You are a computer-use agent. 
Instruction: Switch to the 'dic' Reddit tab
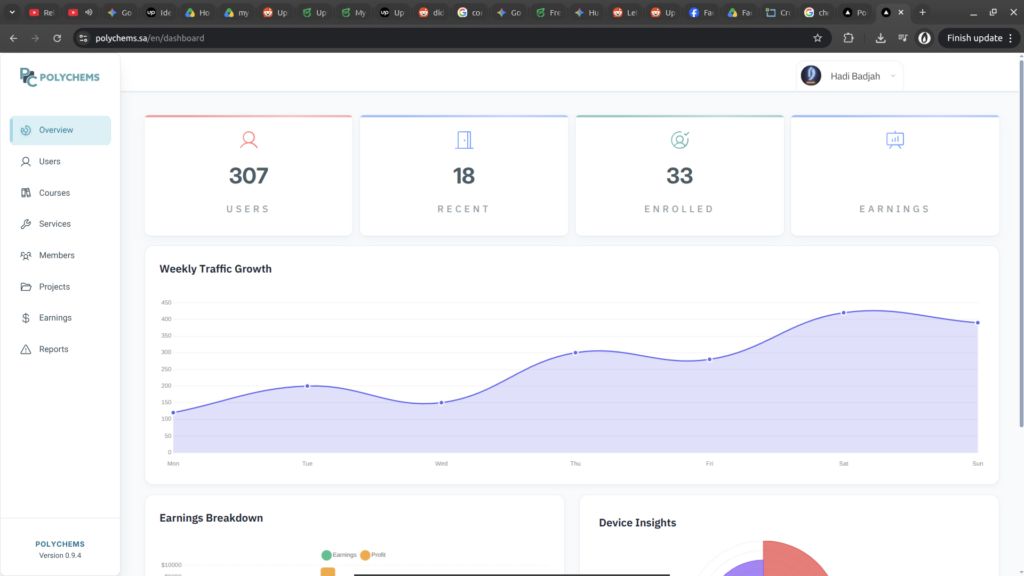click(430, 12)
